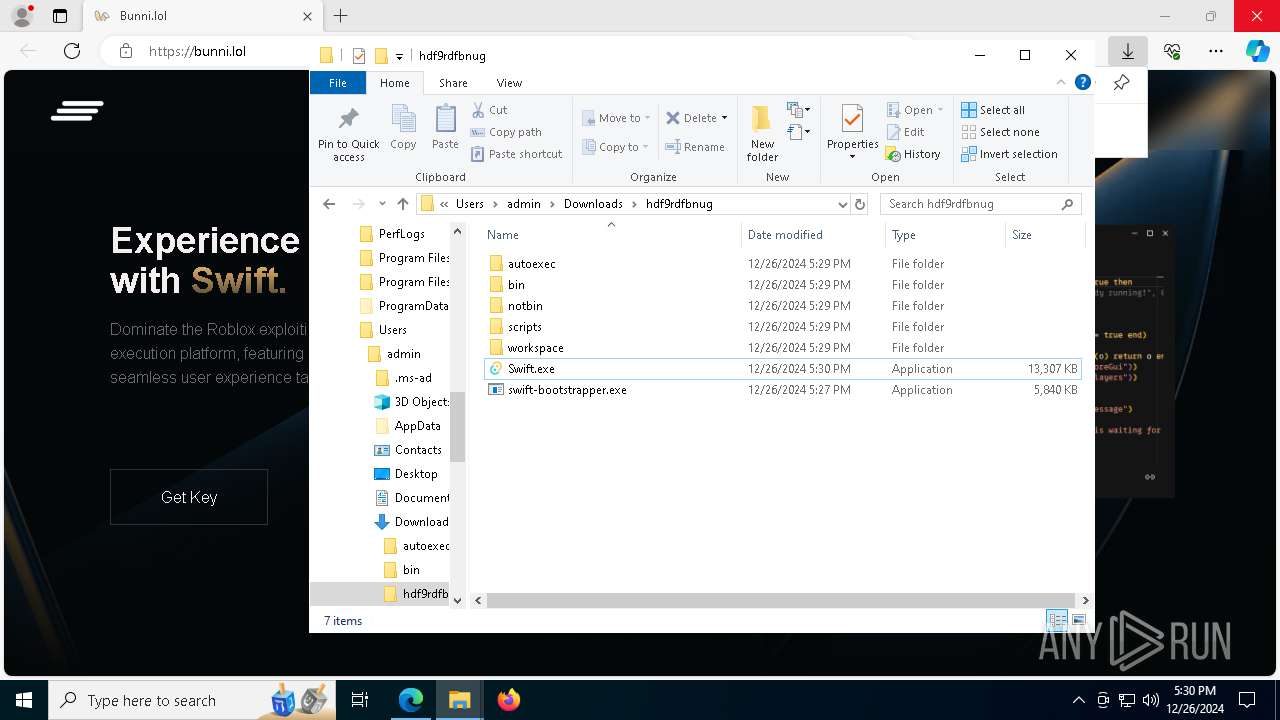Collapse the Explorer ribbon
Viewport: 1280px width, 720px height.
click(1061, 83)
